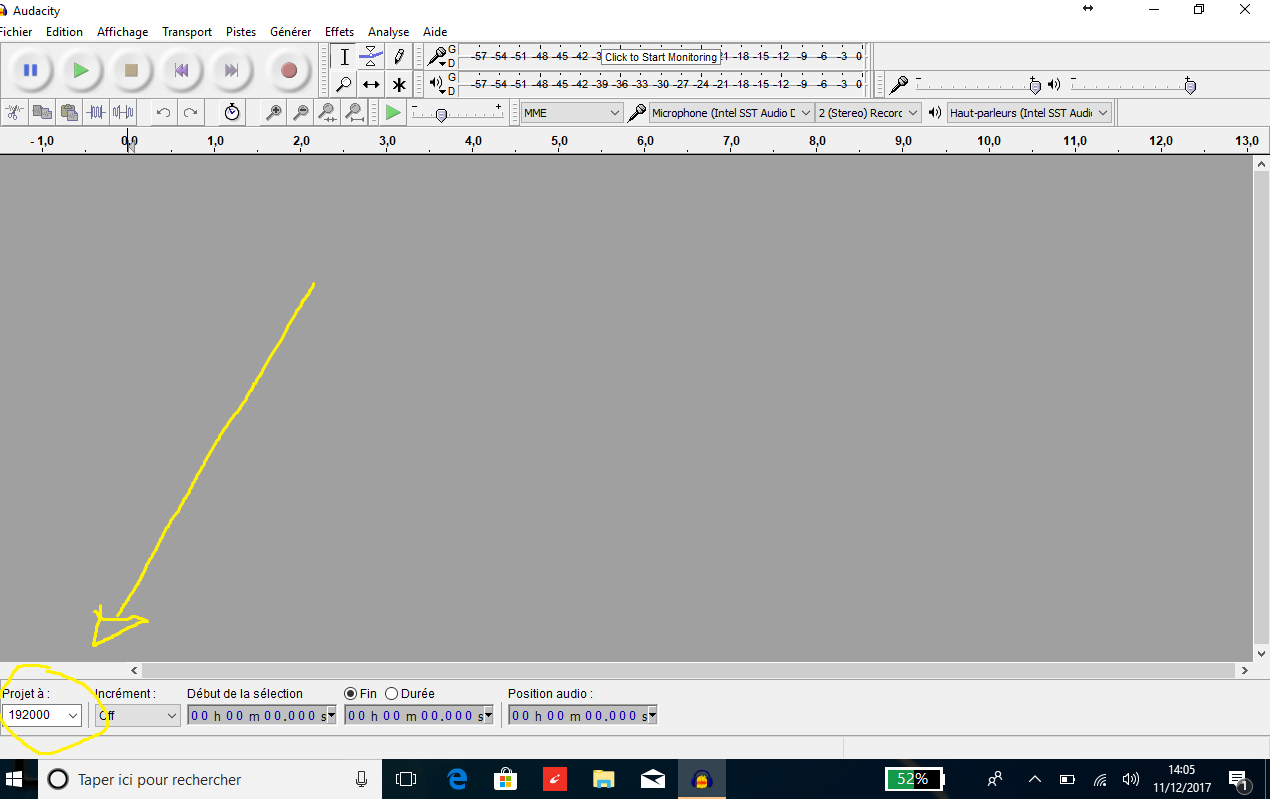Viewport: 1280px width, 800px height.
Task: Open the Affichage menu
Action: coord(122,32)
